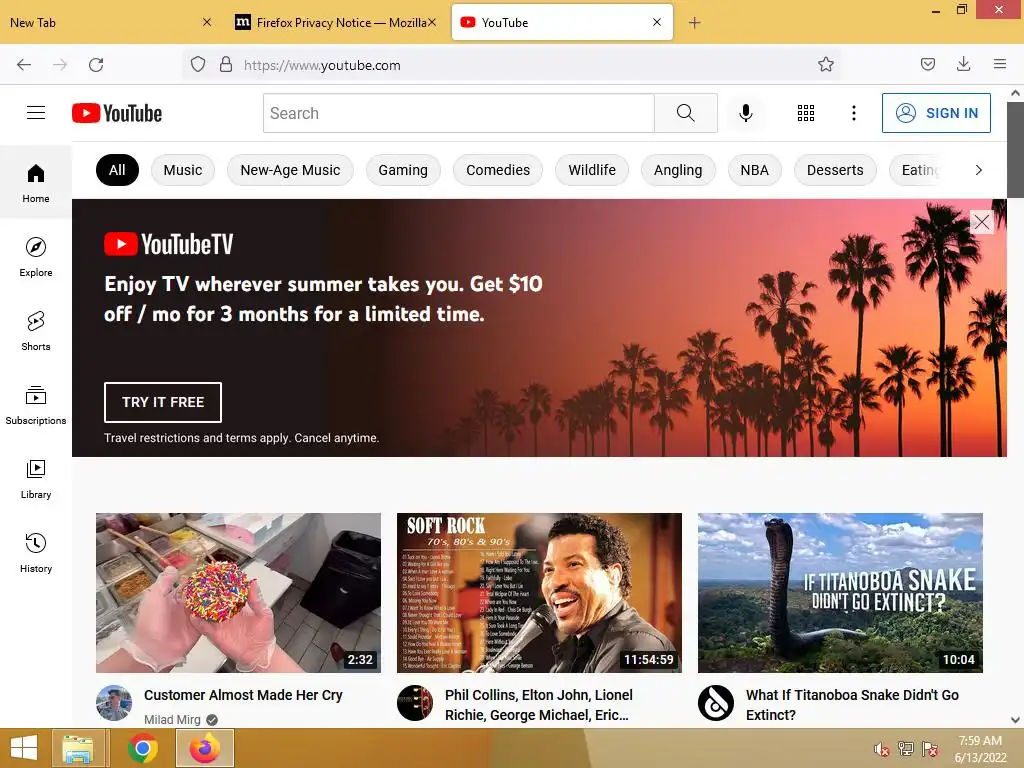Screen dimensions: 1024x768
Task: Open Library in the sidebar
Action: coord(36,479)
